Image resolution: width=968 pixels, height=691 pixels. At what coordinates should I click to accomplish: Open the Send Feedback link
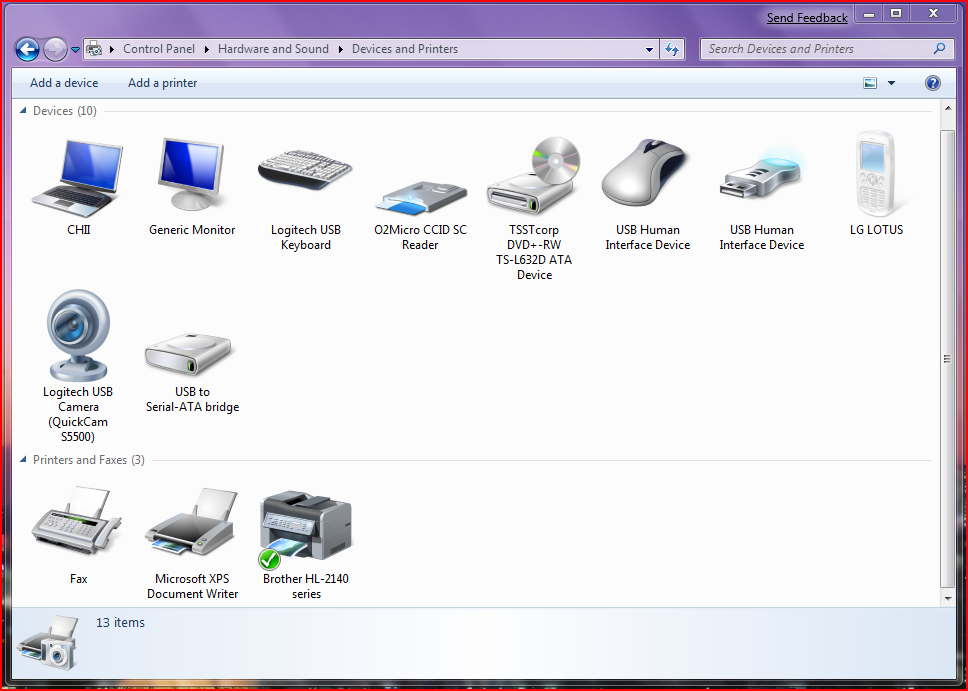click(x=807, y=18)
